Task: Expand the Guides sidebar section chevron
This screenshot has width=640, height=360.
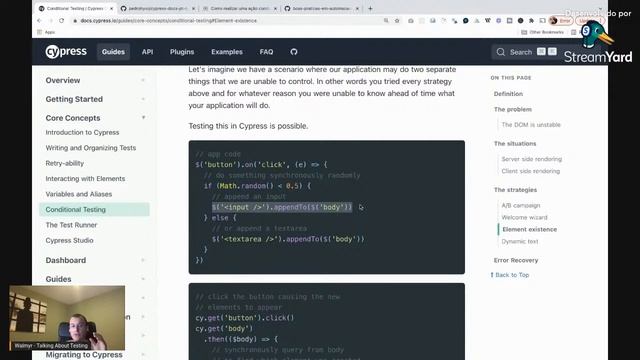Action: (x=143, y=279)
